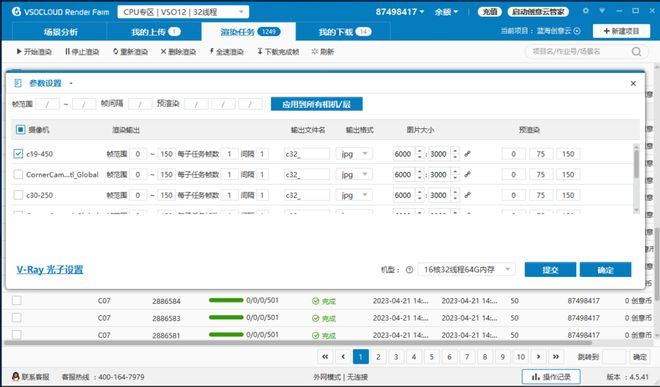This screenshot has height=387, width=660.
Task: Switch to the 我的下载 tab
Action: [x=343, y=32]
